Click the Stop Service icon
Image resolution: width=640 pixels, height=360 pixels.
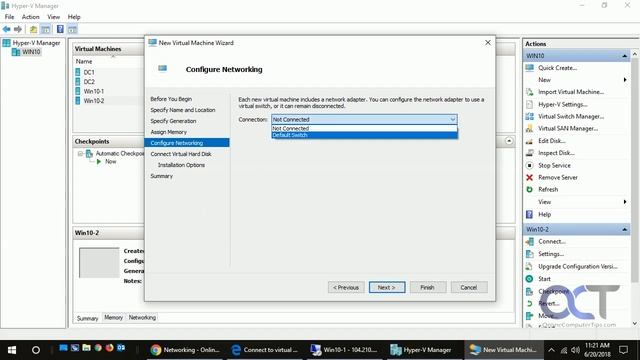click(x=529, y=165)
